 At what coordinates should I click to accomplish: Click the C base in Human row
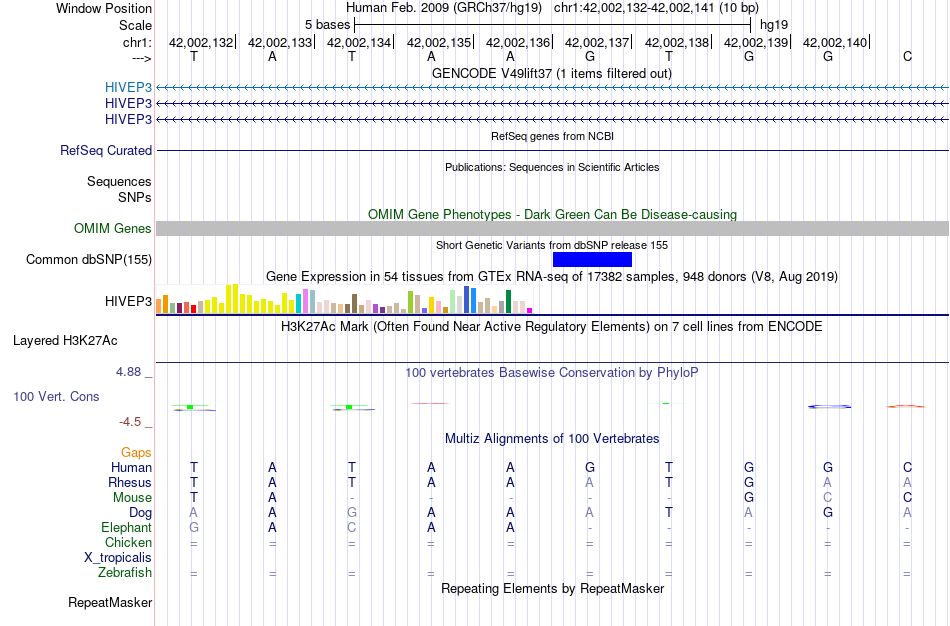tap(907, 467)
